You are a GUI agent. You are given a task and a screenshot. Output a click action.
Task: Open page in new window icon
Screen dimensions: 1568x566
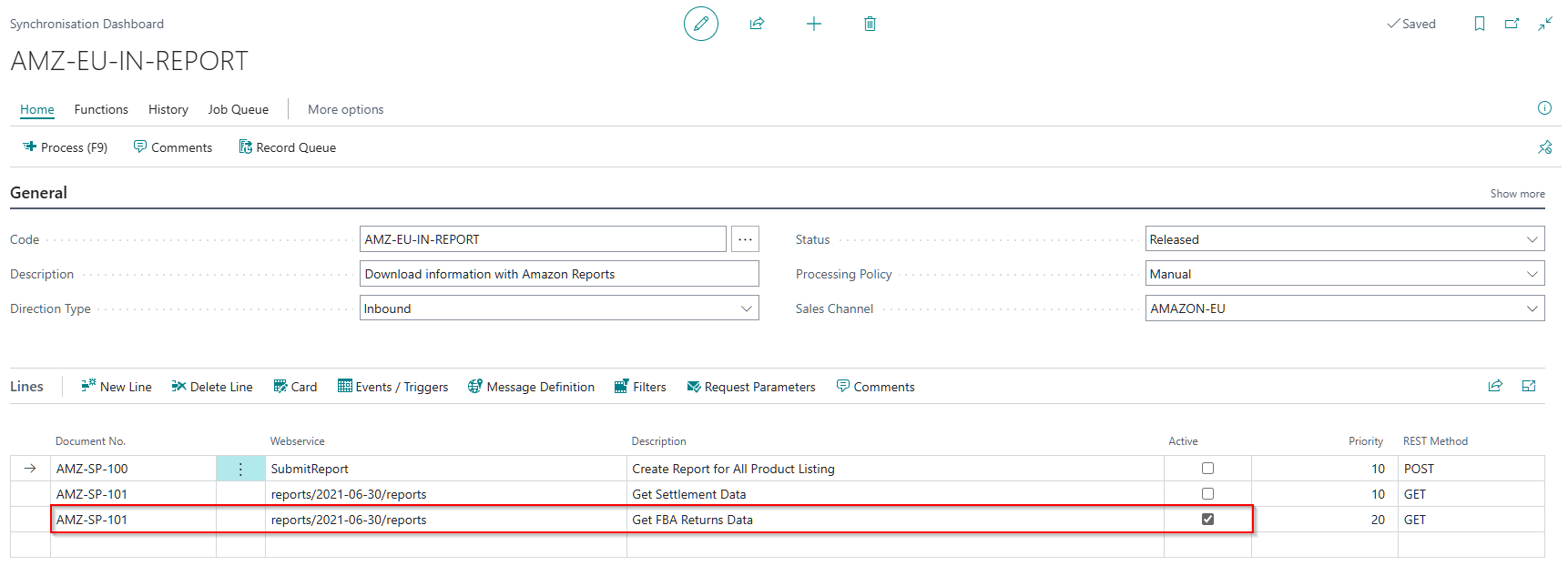[x=1512, y=24]
